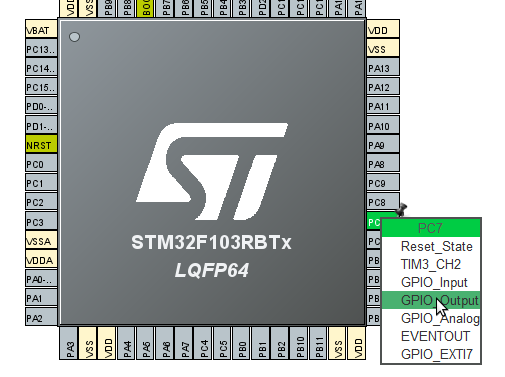This screenshot has width=505, height=377.
Task: Click the STM32F103RBTx chip name label
Action: [211, 242]
